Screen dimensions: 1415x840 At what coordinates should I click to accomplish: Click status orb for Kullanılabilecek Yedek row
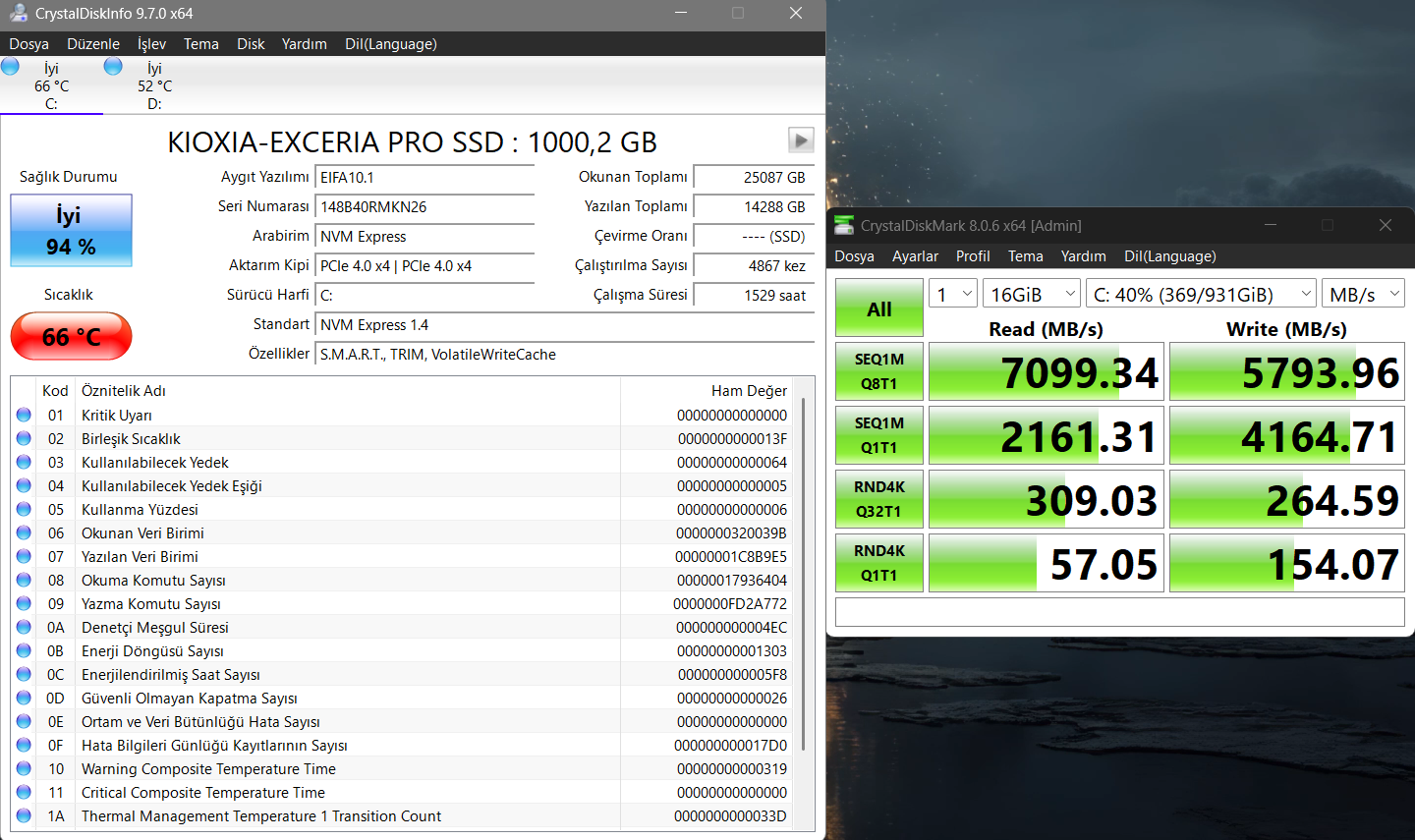[24, 462]
